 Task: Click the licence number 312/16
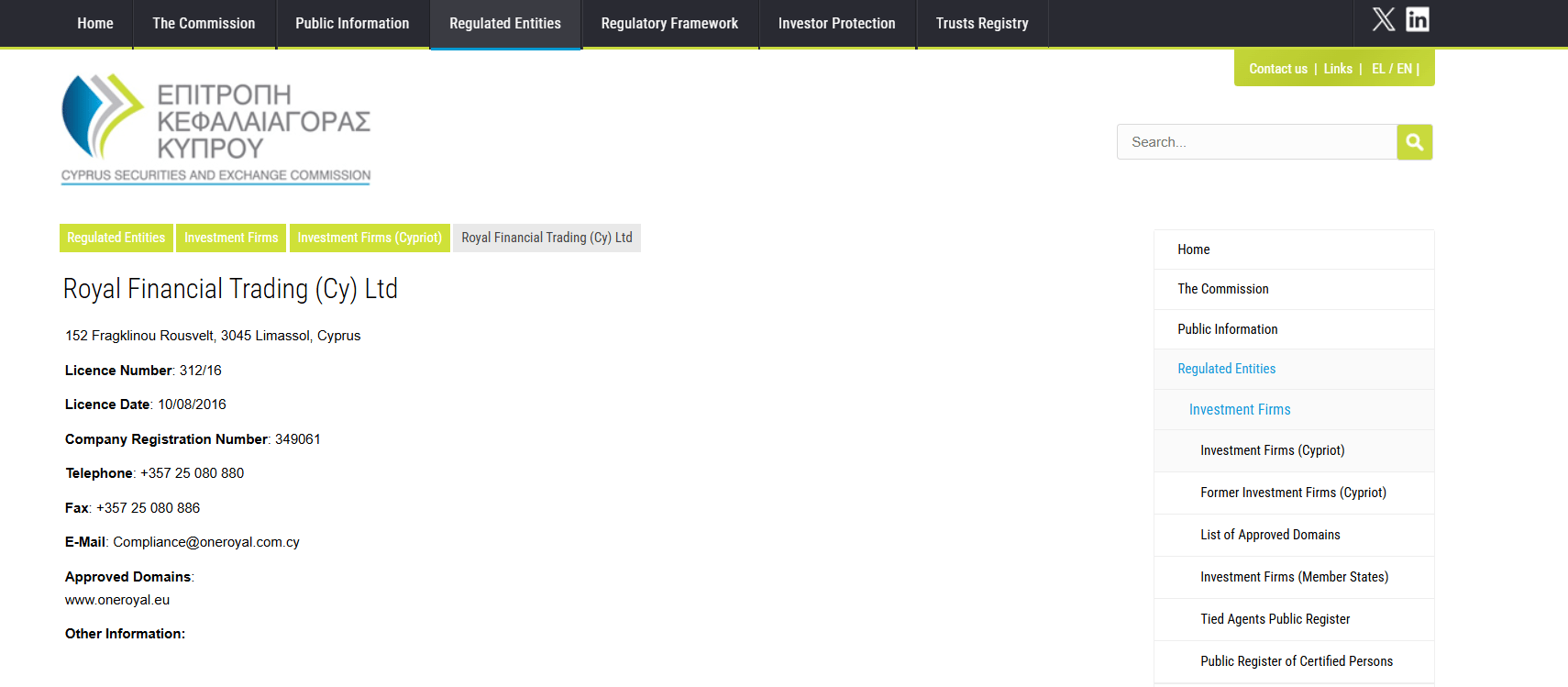pos(201,371)
